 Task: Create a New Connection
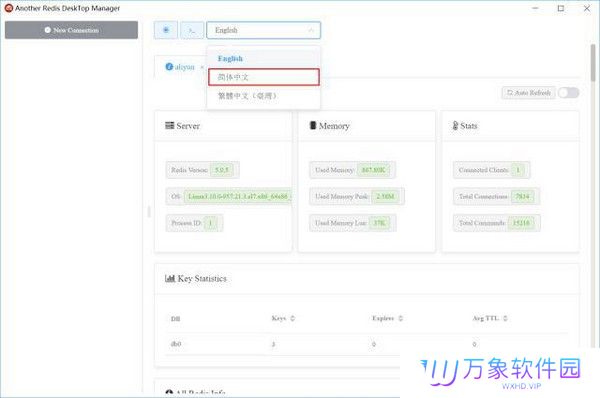click(x=72, y=30)
